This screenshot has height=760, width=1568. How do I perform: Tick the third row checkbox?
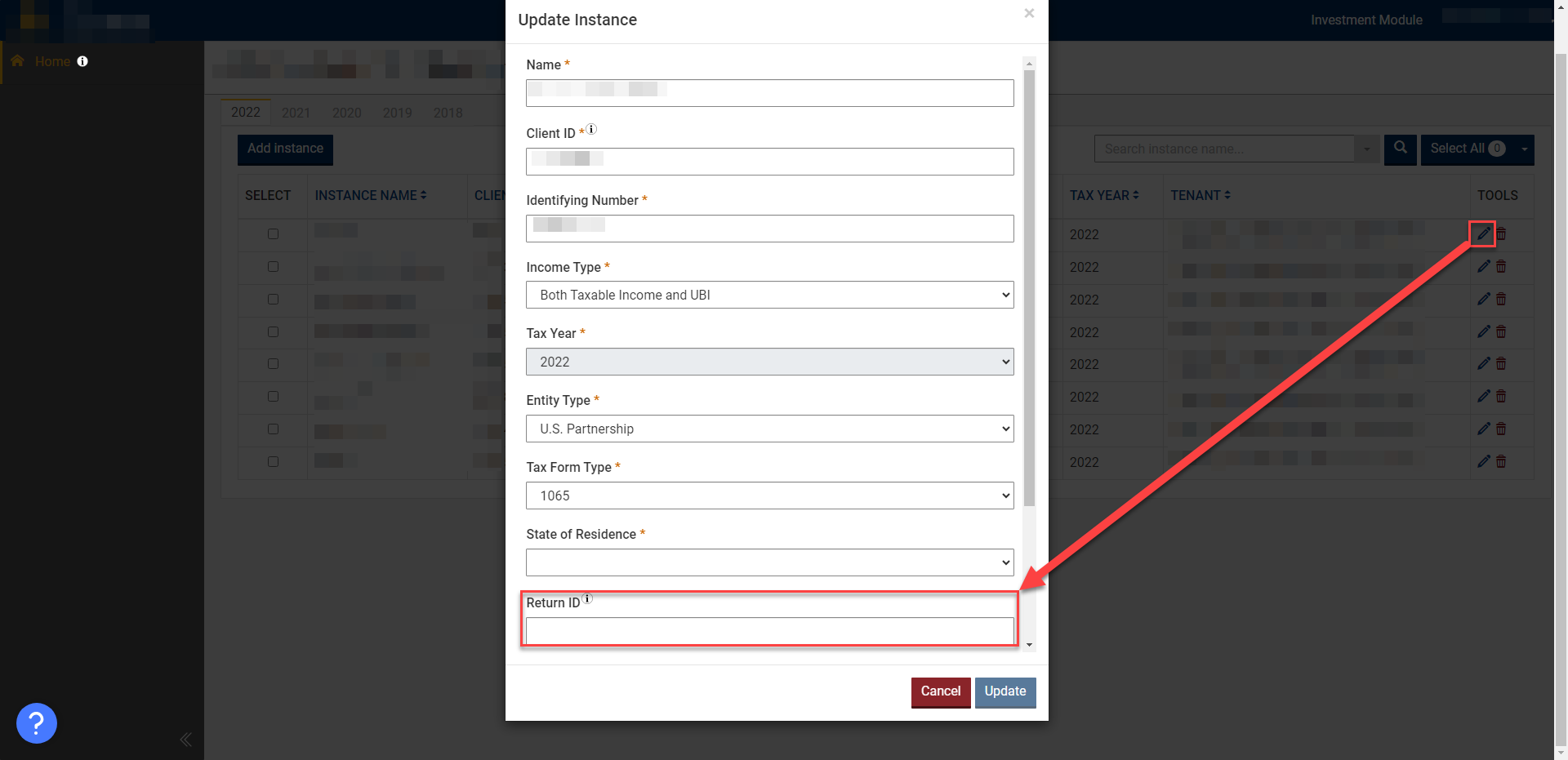click(x=273, y=299)
